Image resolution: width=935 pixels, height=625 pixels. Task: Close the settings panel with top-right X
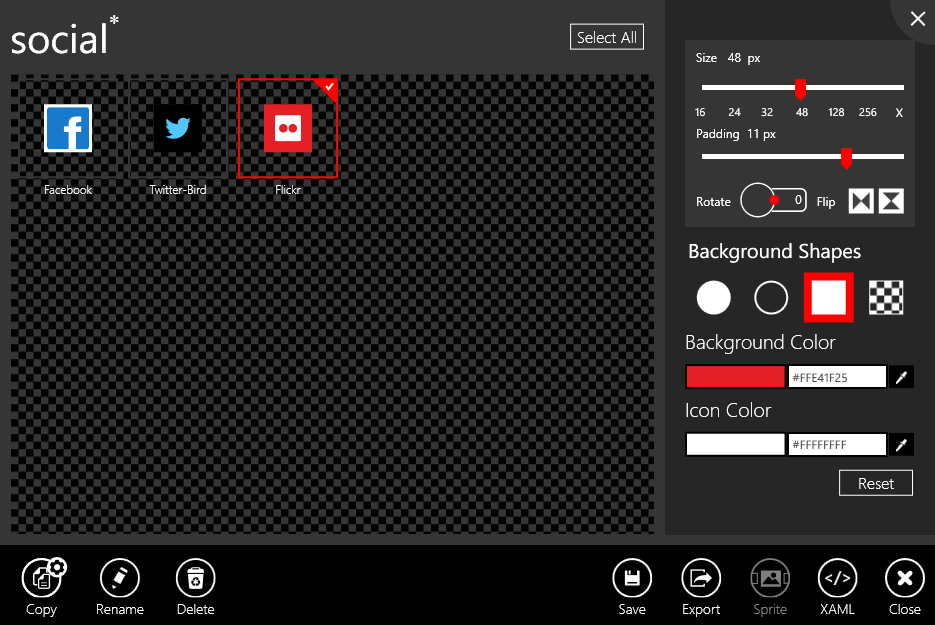click(918, 19)
